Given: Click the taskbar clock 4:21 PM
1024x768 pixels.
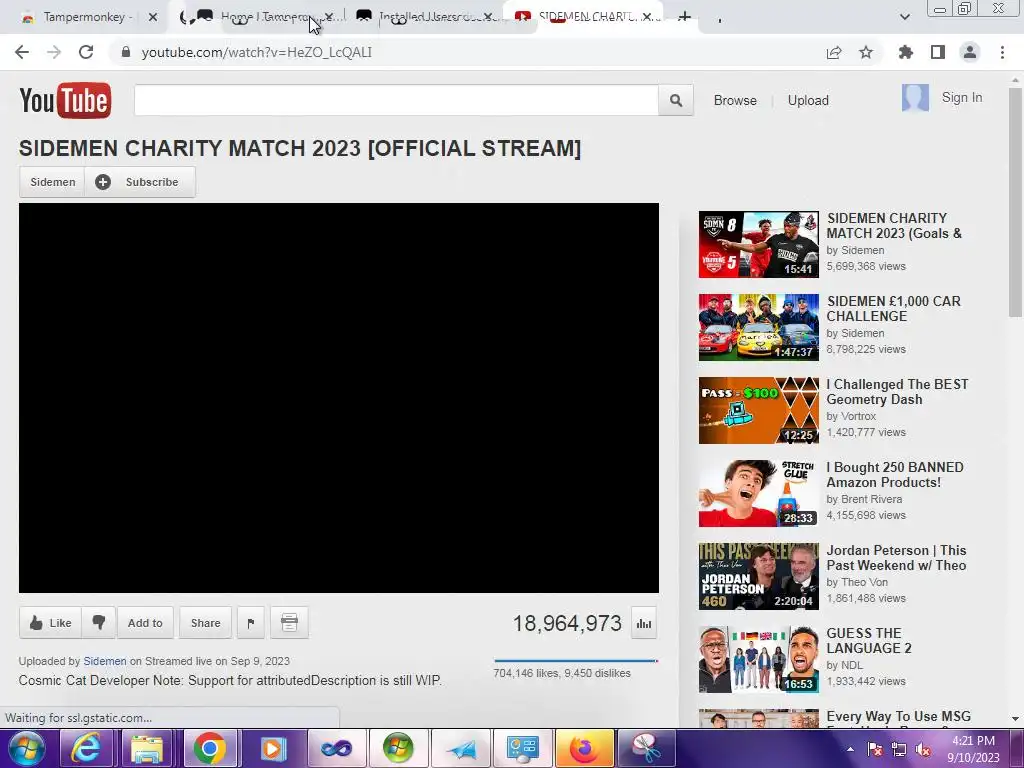Looking at the screenshot, I should [x=973, y=741].
